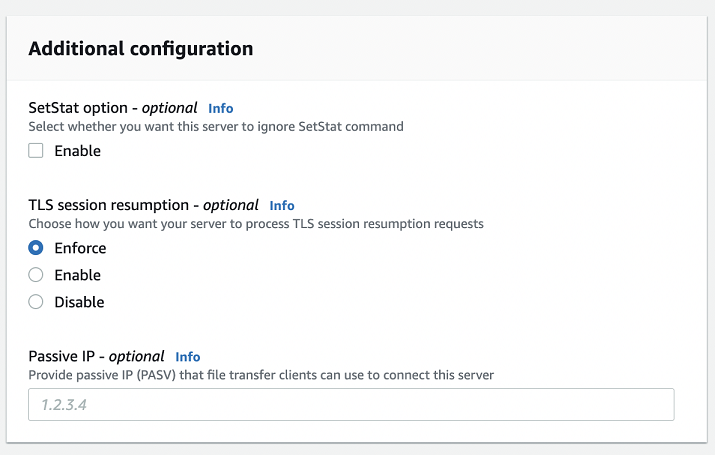Click the Disable option label text
Image resolution: width=715 pixels, height=455 pixels.
79,302
